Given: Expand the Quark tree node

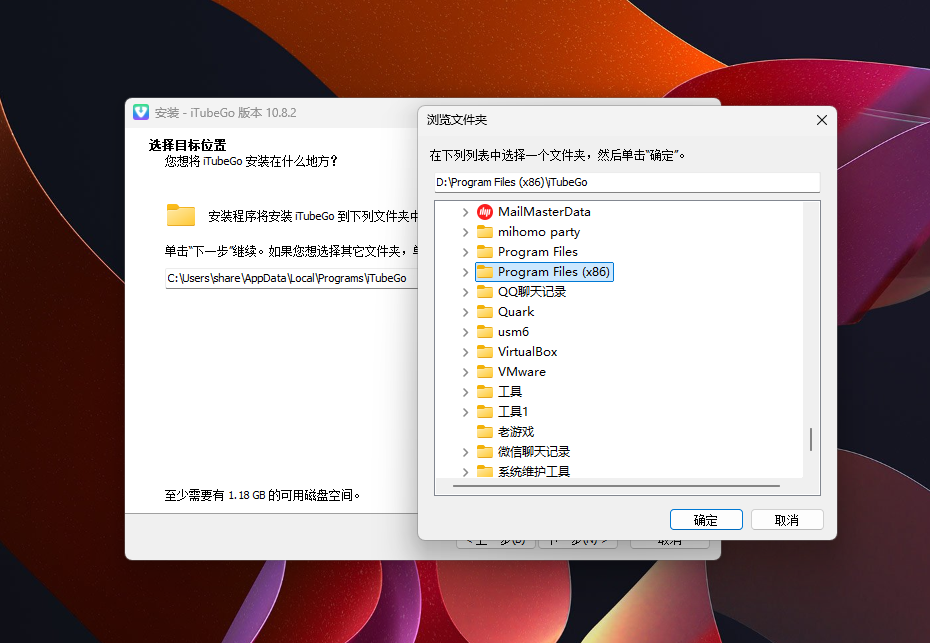Looking at the screenshot, I should click(x=466, y=312).
